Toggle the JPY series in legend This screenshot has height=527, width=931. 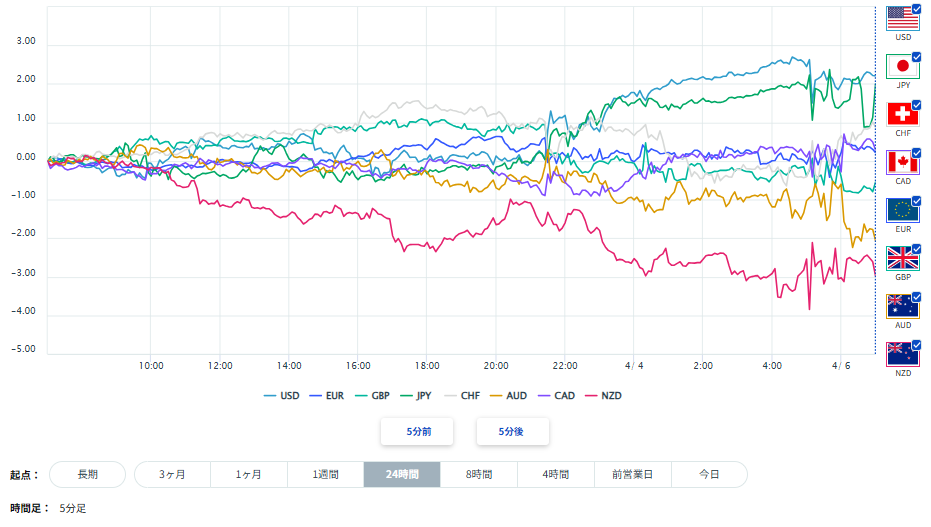[416, 396]
